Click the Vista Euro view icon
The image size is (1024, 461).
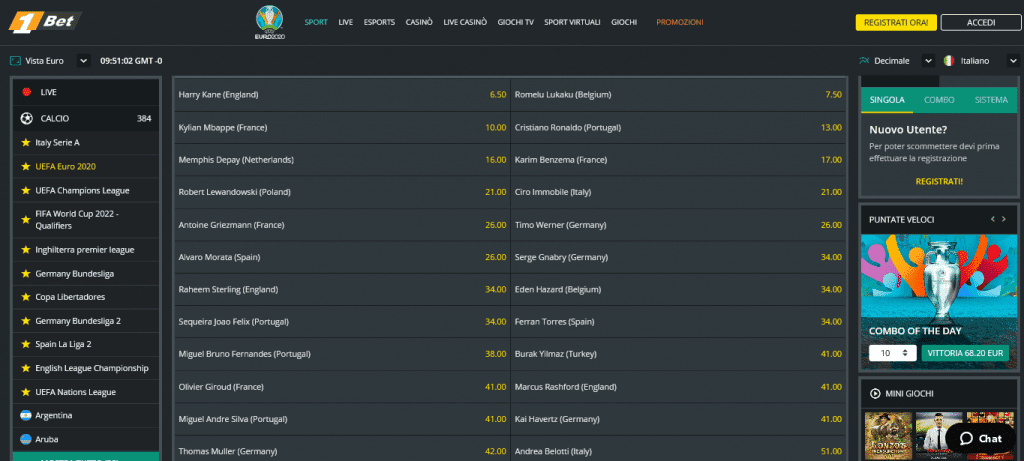[x=15, y=61]
